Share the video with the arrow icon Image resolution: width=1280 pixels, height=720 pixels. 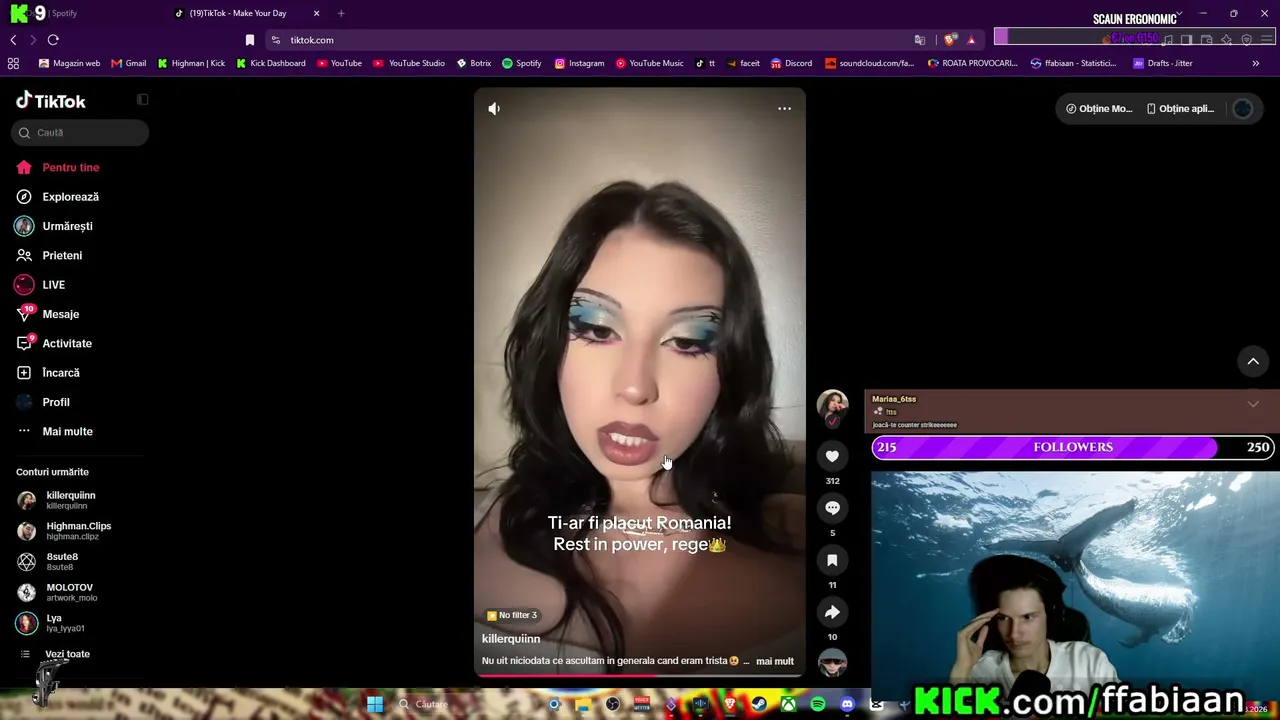coord(832,612)
